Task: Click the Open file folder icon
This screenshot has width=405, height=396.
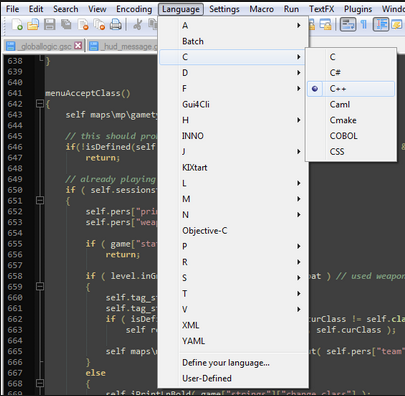Action: [x=33, y=25]
